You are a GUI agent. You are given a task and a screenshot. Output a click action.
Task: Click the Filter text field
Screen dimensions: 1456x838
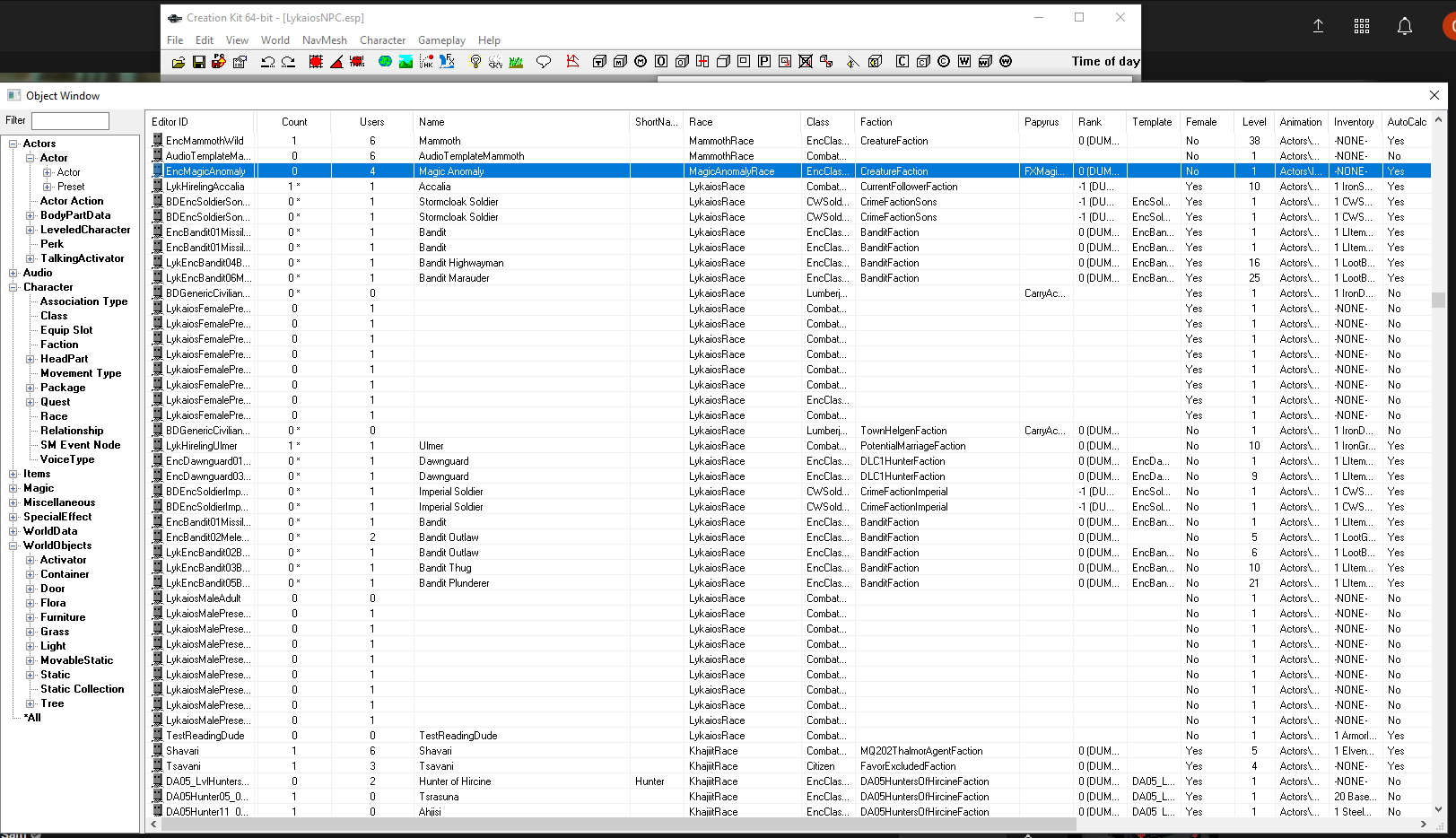(70, 120)
